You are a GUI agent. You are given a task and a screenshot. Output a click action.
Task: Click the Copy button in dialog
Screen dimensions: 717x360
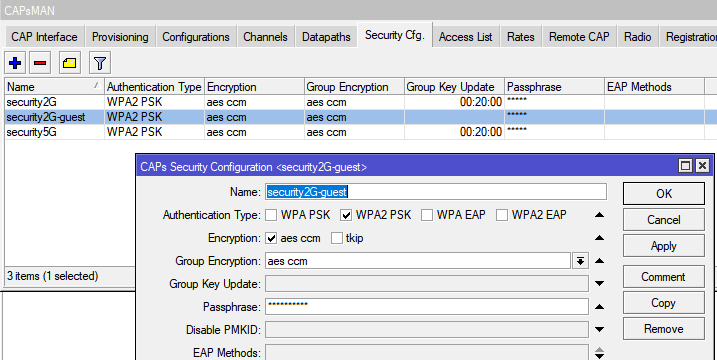click(663, 303)
